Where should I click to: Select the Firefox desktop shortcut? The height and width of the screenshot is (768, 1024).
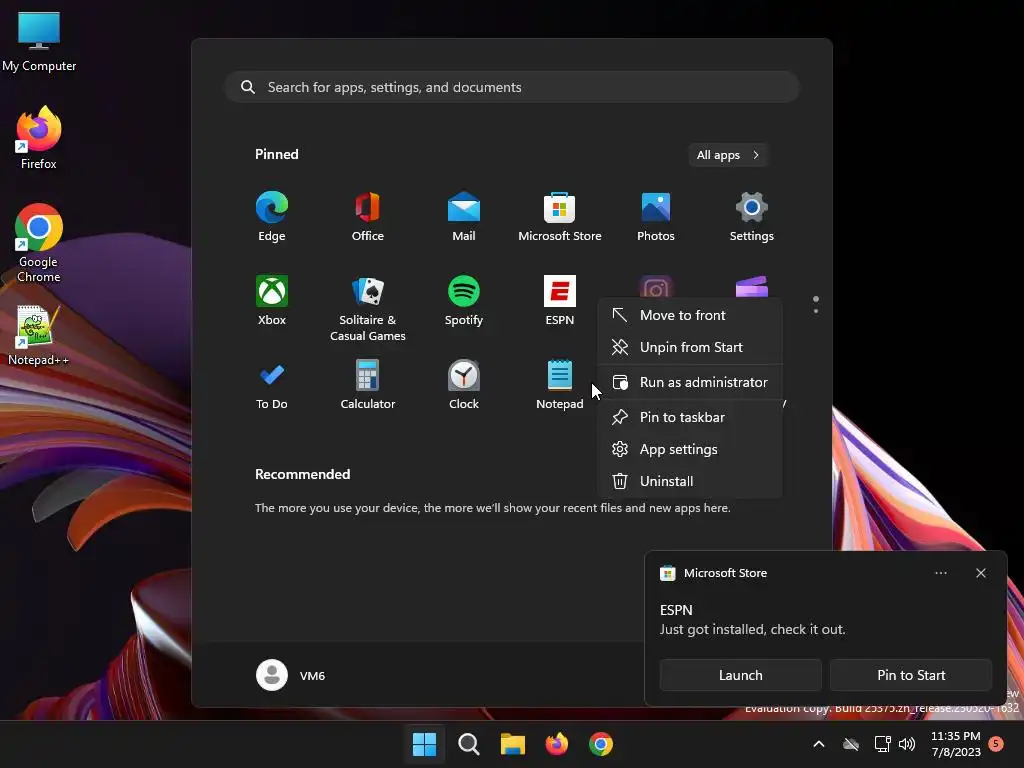click(x=39, y=138)
